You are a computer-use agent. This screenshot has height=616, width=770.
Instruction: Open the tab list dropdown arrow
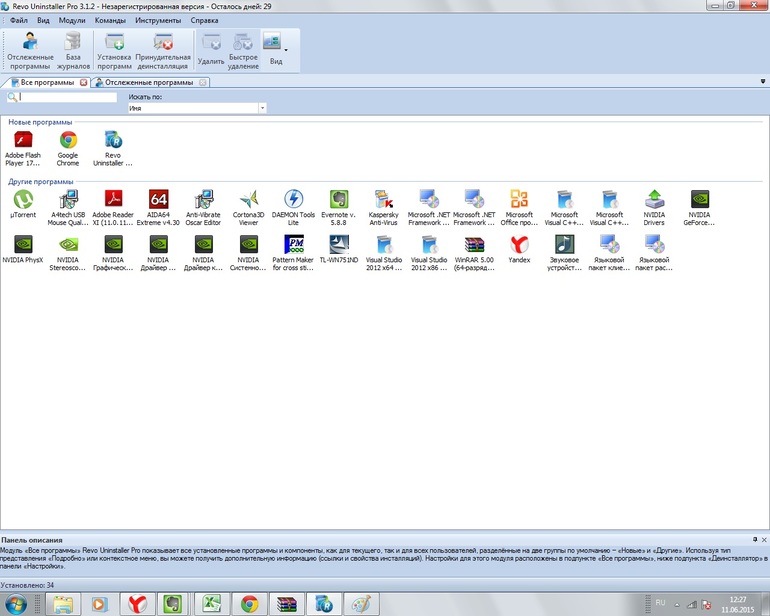(763, 81)
